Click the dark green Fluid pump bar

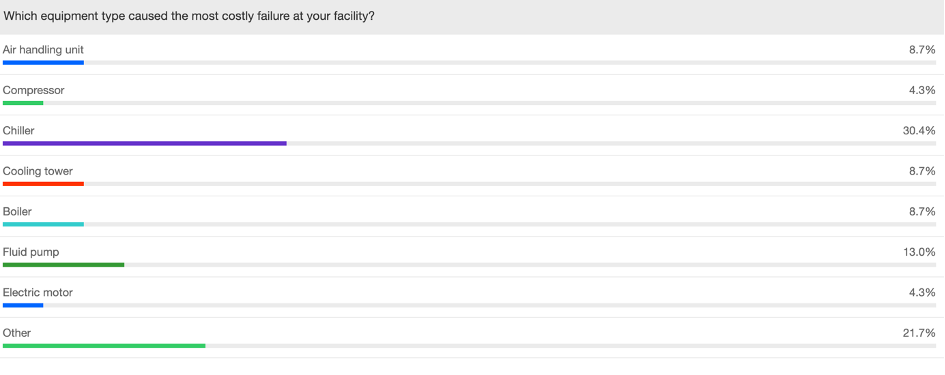[x=63, y=265]
